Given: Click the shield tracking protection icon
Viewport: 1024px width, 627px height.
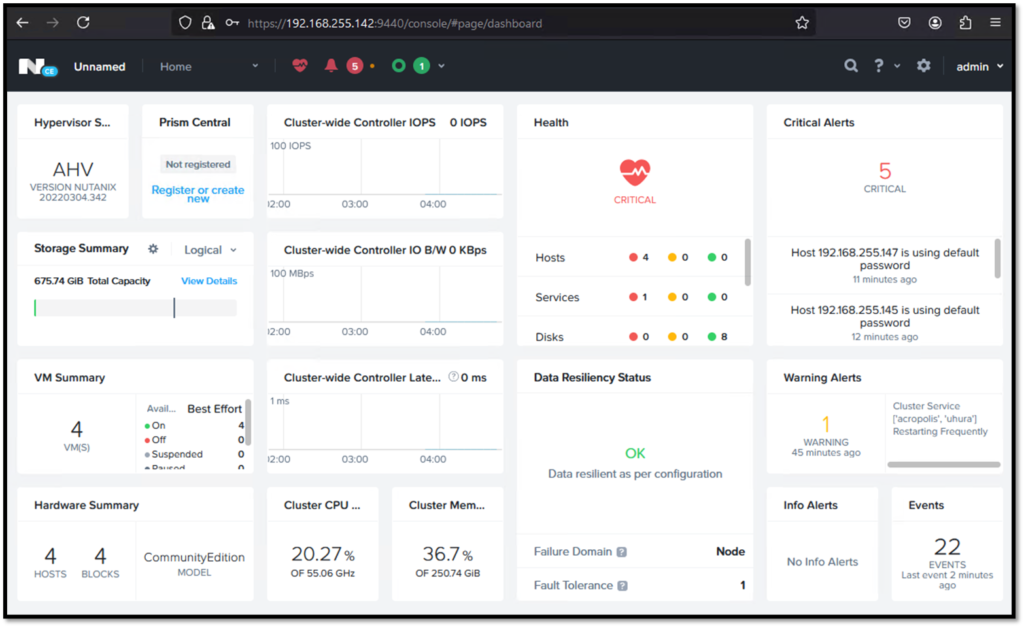Looking at the screenshot, I should coord(185,23).
